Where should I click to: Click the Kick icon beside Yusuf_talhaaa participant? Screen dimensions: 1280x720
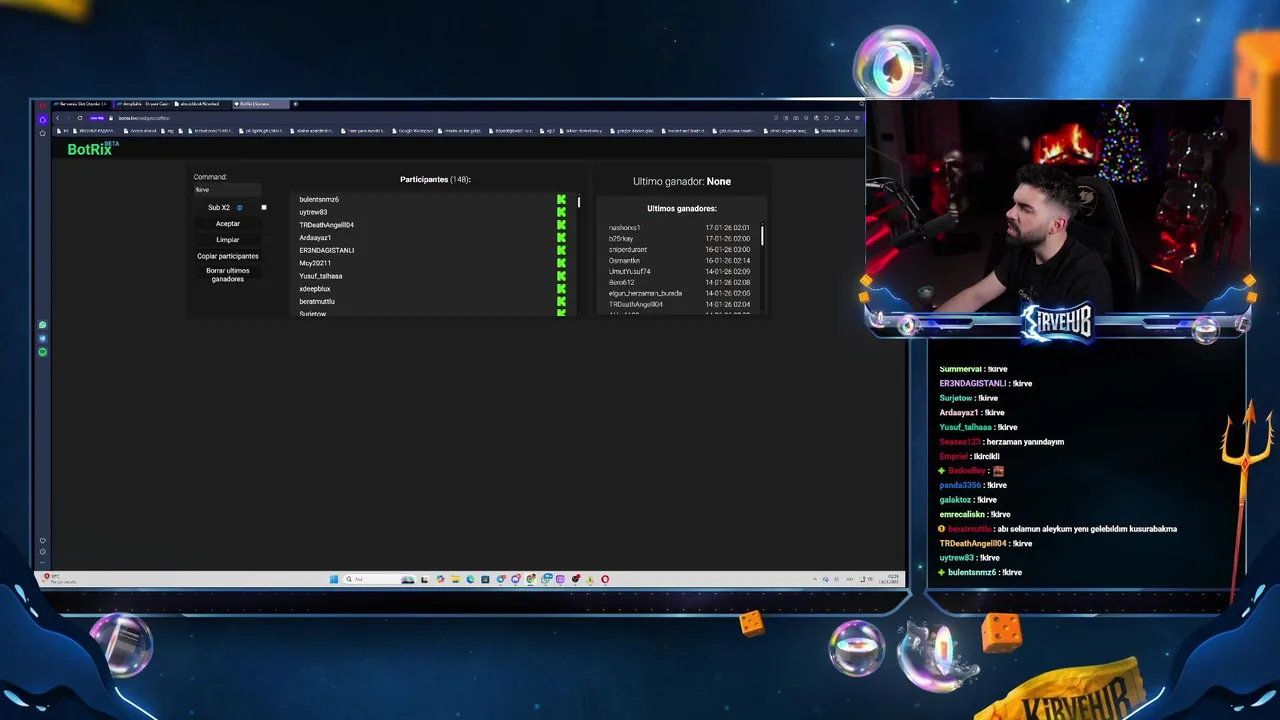pyautogui.click(x=561, y=276)
